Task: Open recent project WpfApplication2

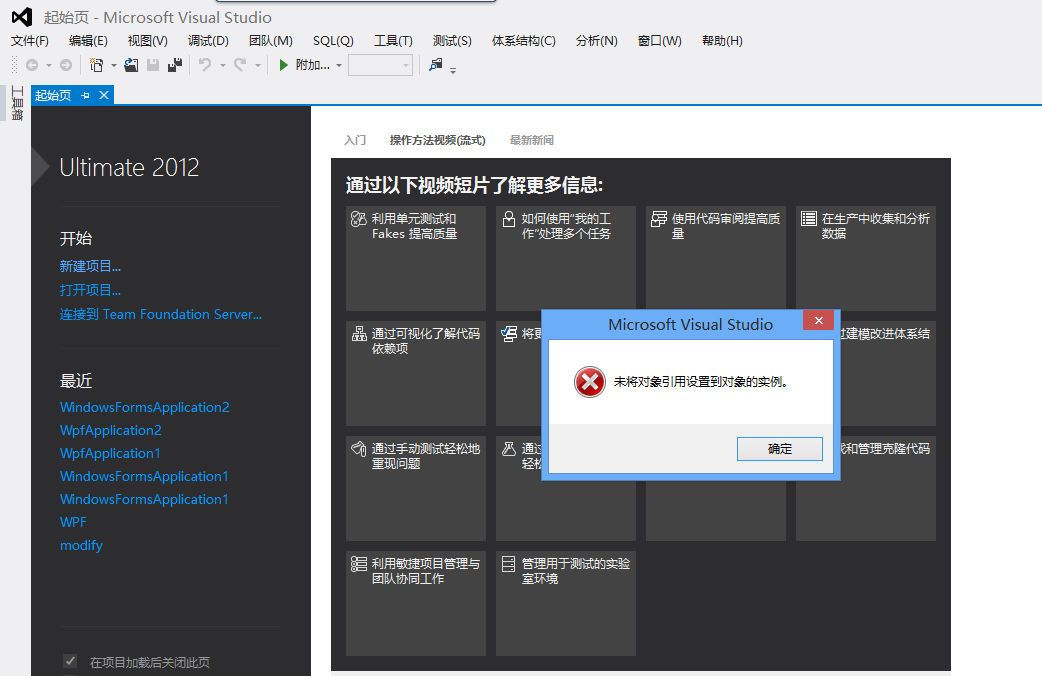Action: pos(110,430)
